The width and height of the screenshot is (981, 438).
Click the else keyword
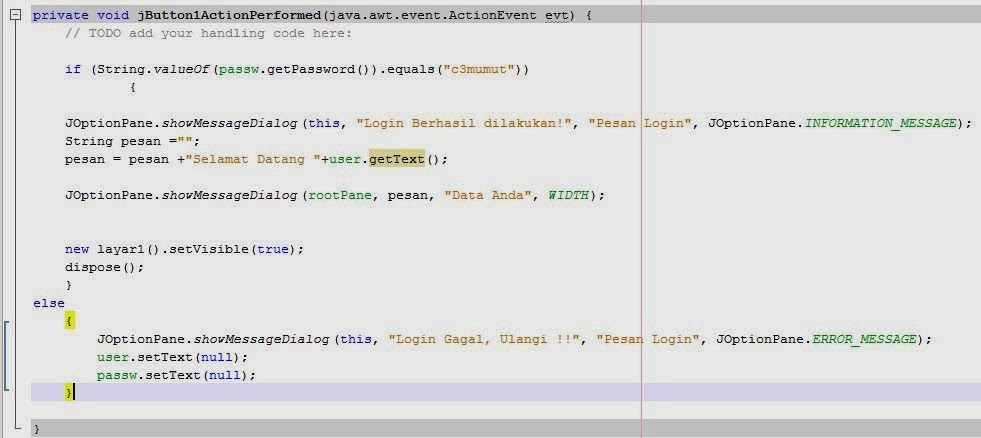(x=49, y=303)
